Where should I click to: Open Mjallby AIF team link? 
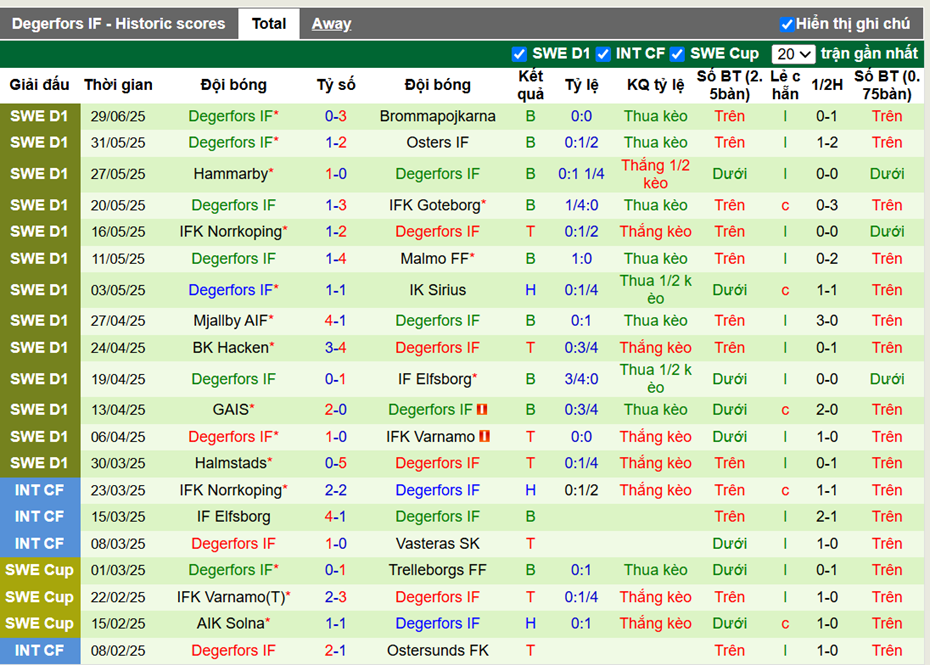click(231, 320)
